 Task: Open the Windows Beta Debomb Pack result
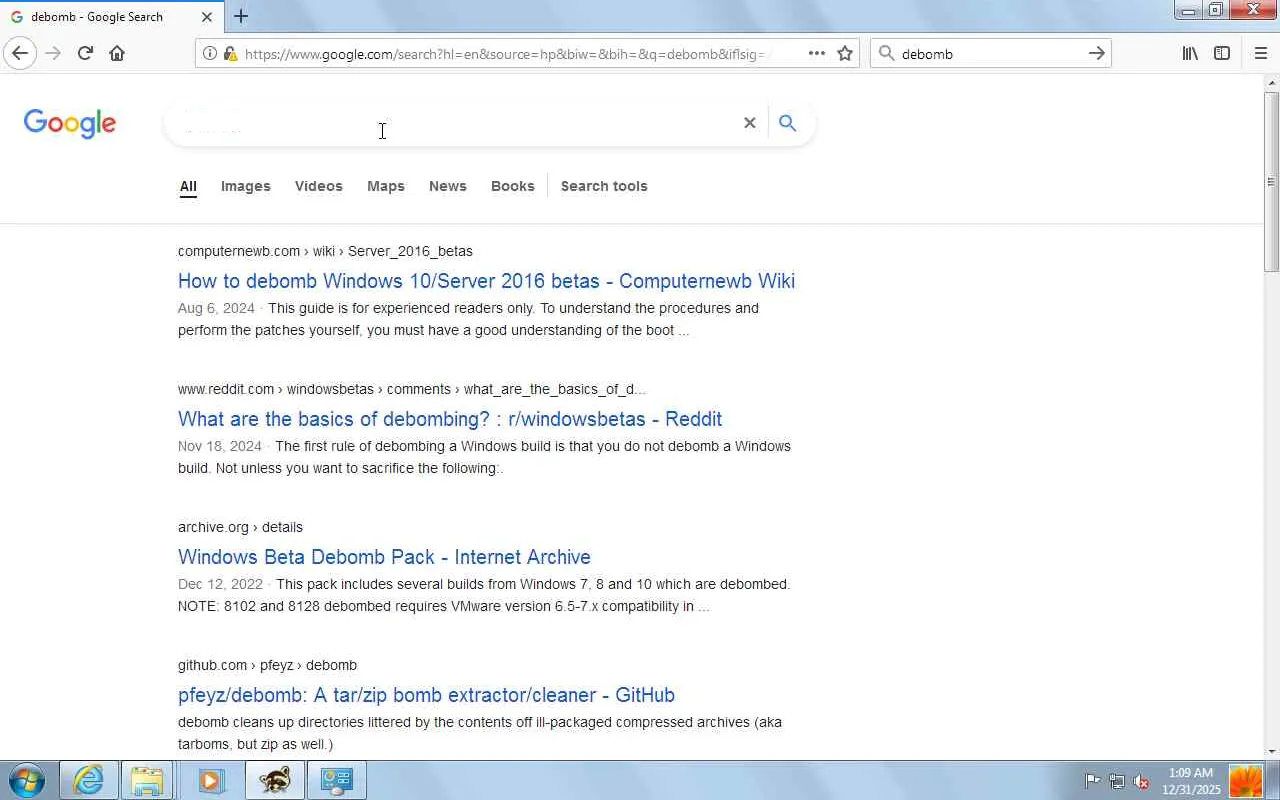click(384, 557)
